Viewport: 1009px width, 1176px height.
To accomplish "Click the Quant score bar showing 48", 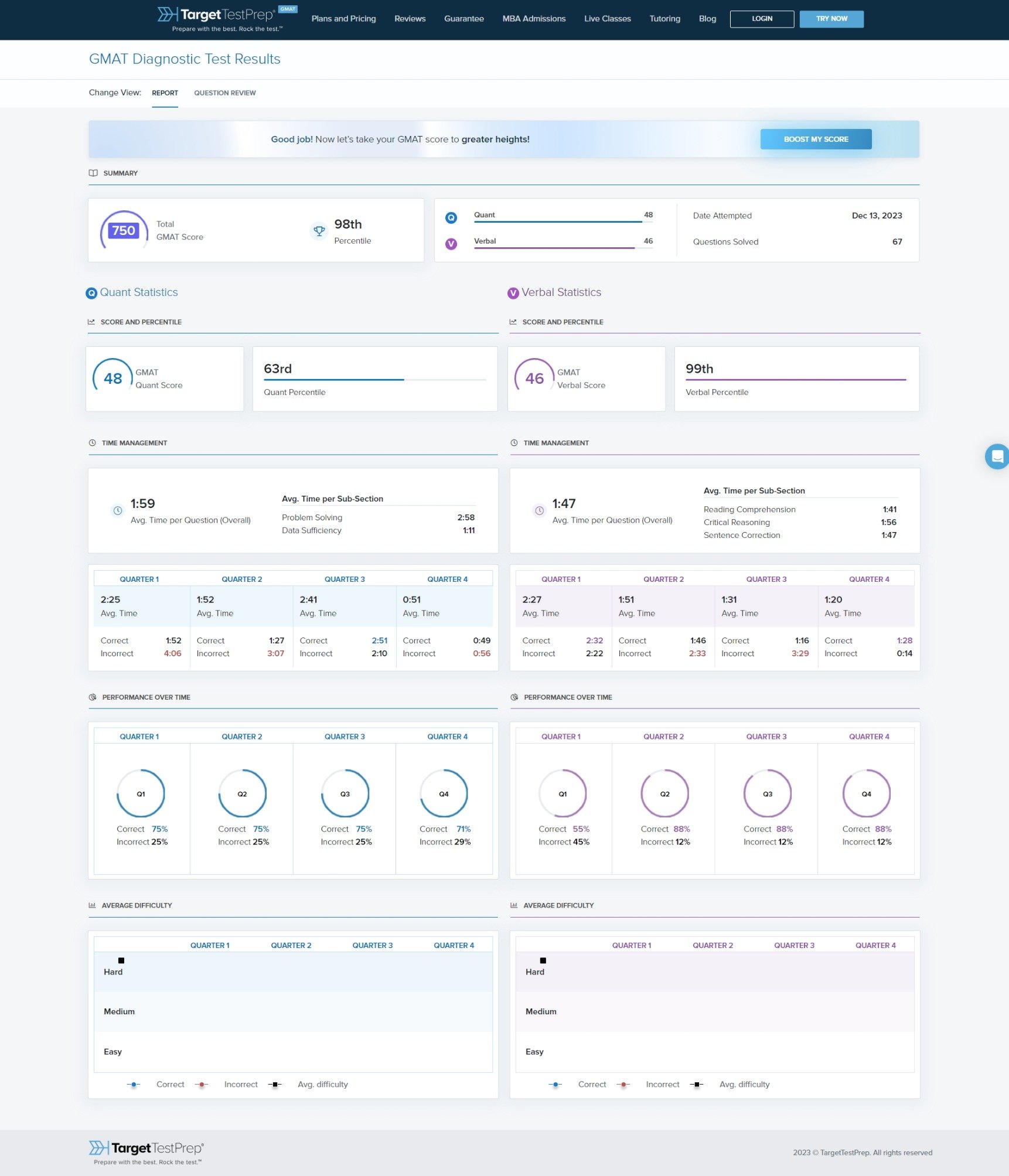I will tap(563, 221).
